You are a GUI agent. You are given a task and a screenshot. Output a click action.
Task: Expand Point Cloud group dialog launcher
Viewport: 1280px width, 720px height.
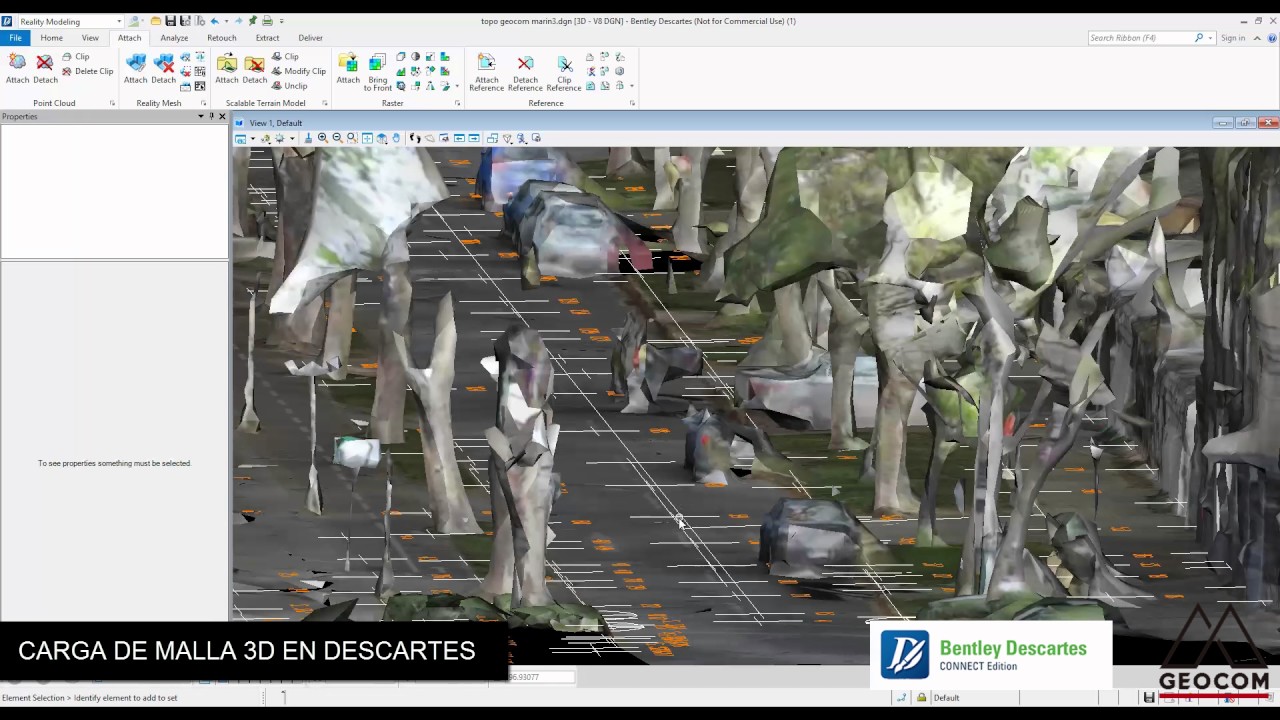tap(112, 103)
